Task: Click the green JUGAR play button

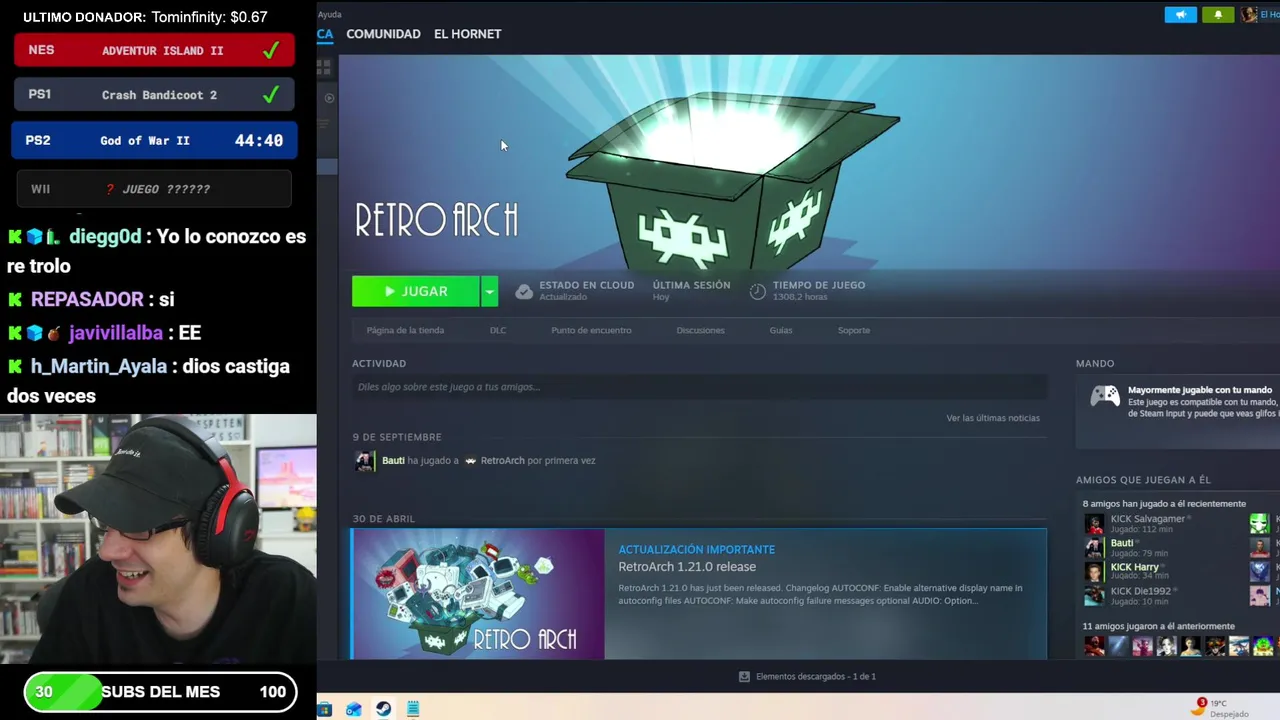Action: tap(416, 291)
